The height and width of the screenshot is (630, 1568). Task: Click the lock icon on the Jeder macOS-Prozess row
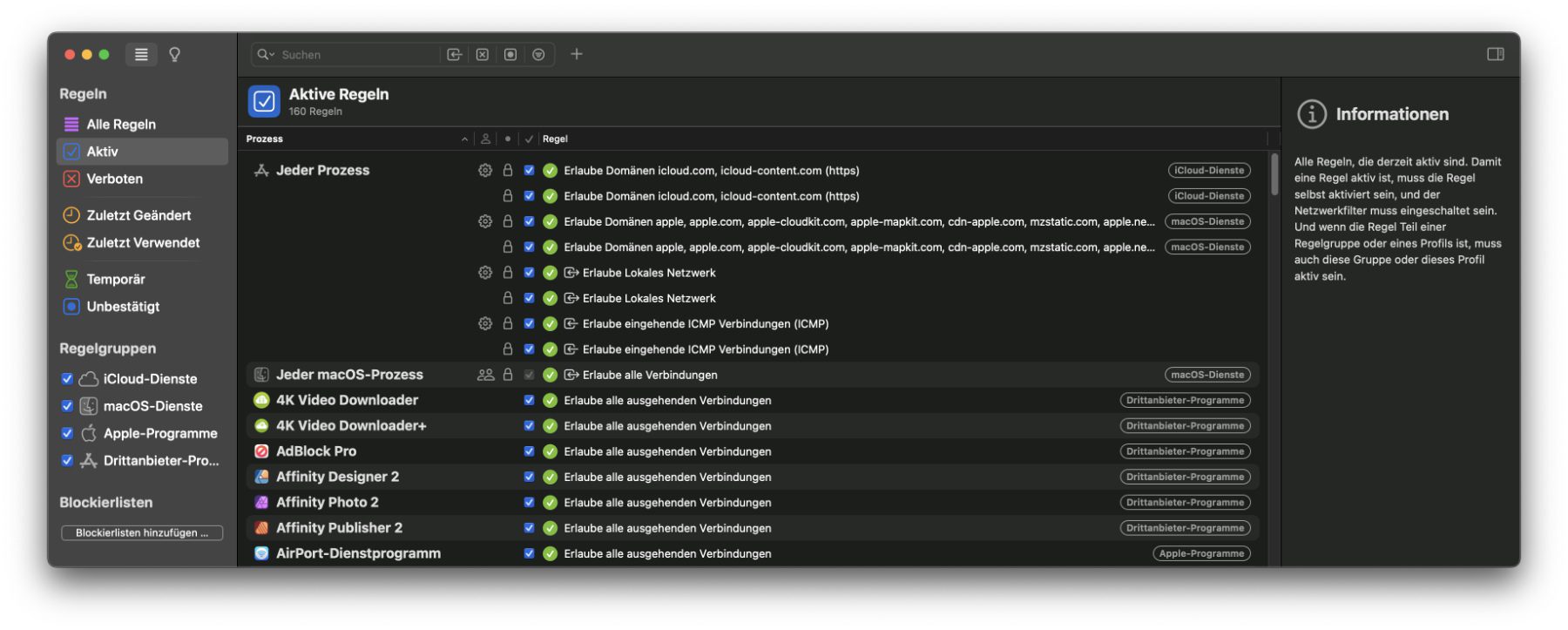tap(508, 375)
